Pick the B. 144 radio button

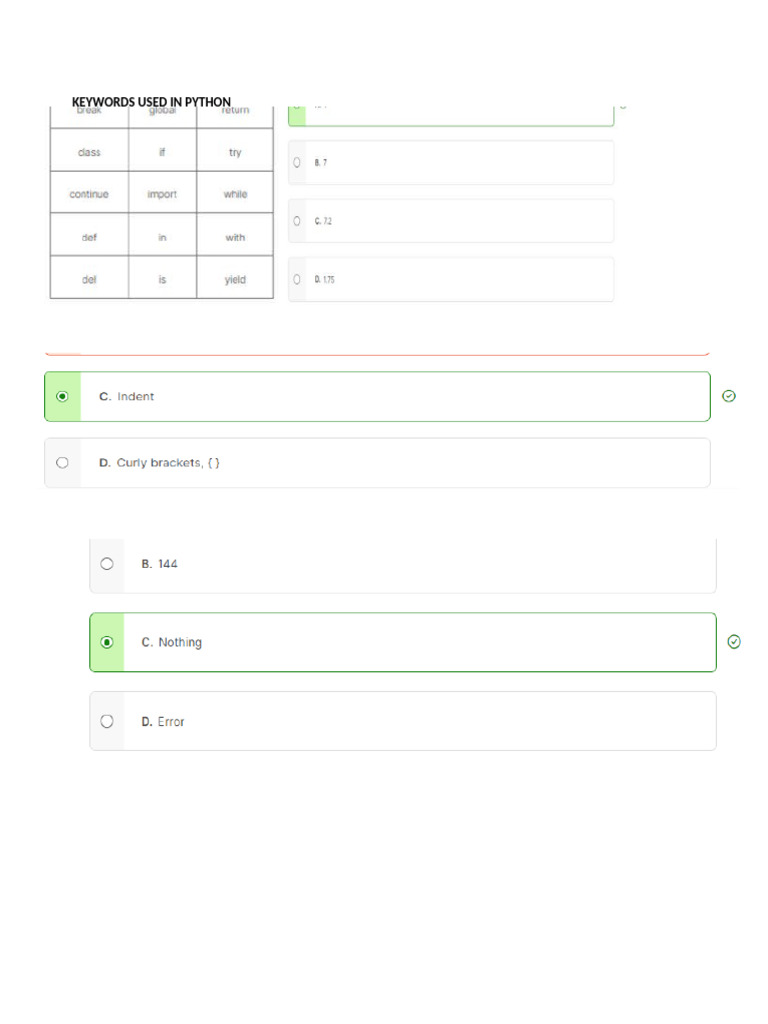pyautogui.click(x=107, y=564)
